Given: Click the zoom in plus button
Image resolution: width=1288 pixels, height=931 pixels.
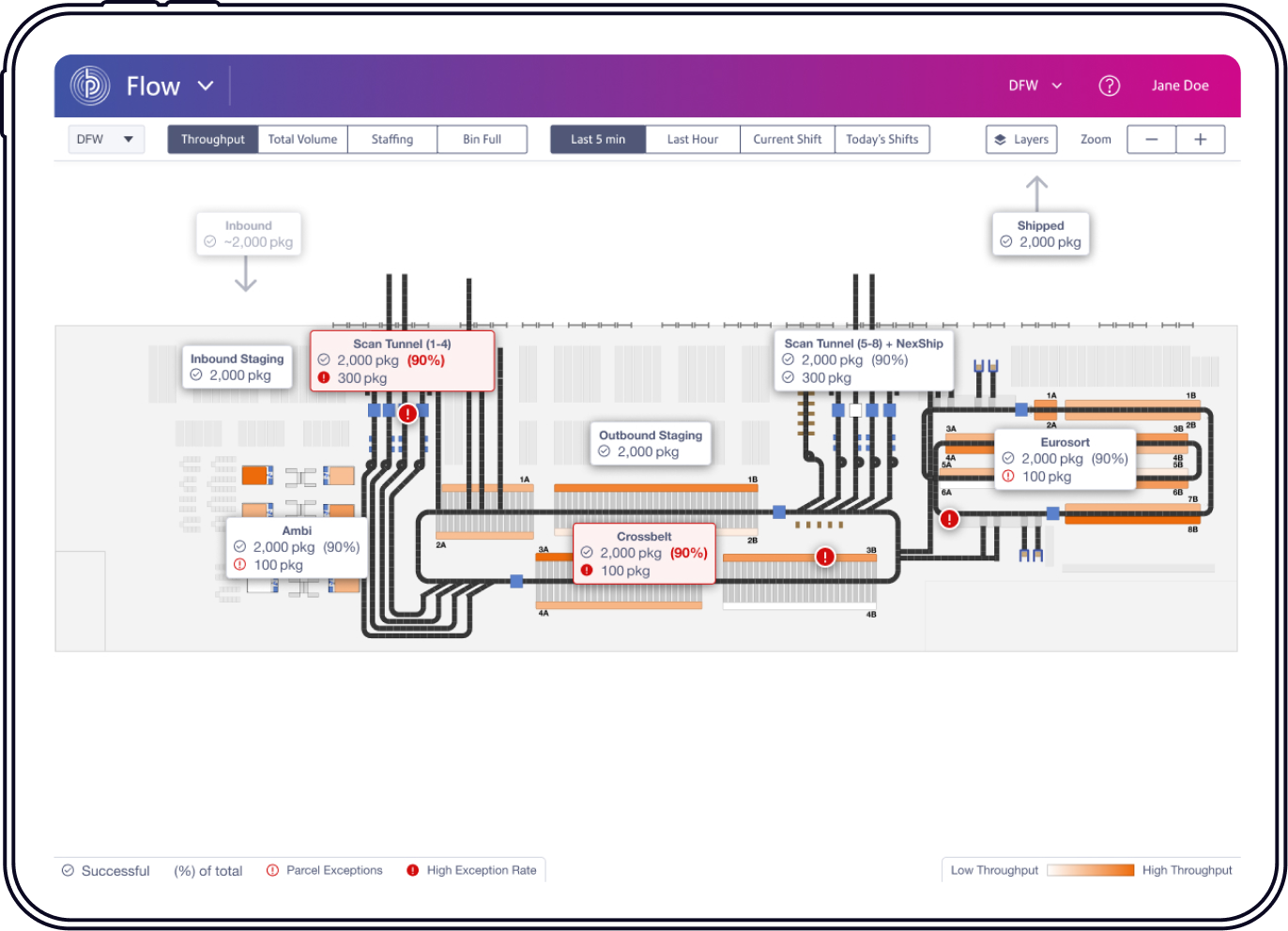Looking at the screenshot, I should [x=1200, y=140].
